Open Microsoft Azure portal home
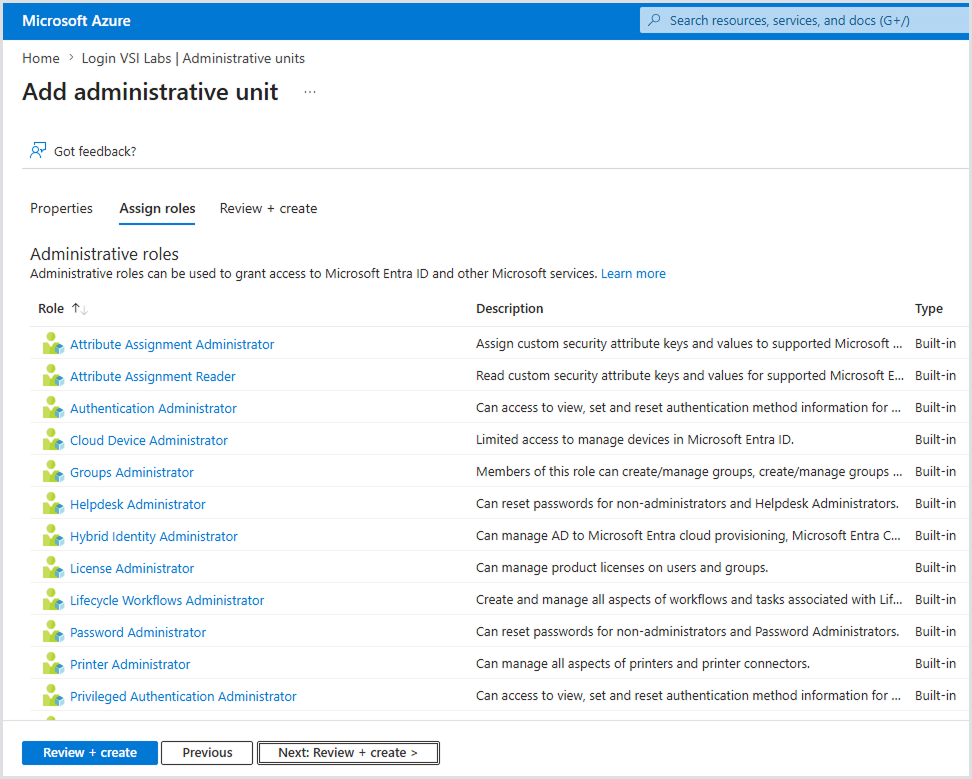Screen dimensions: 972x779 tap(76, 20)
